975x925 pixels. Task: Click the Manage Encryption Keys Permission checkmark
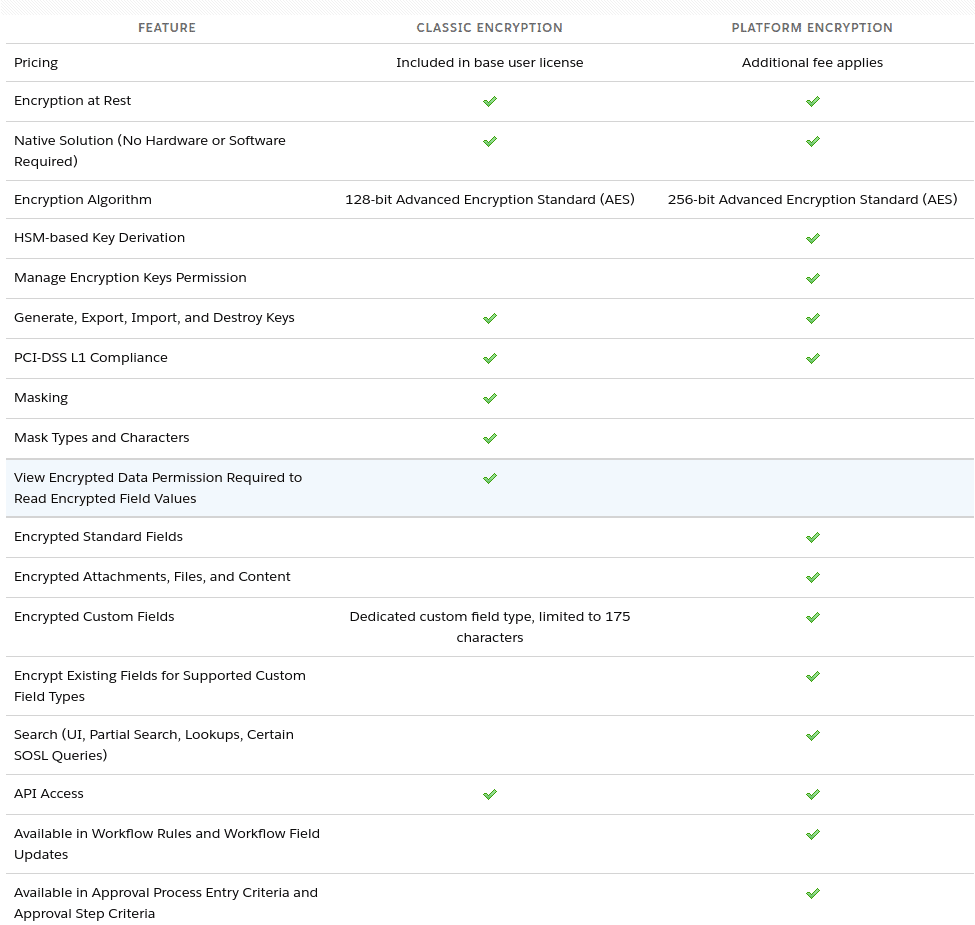[812, 278]
